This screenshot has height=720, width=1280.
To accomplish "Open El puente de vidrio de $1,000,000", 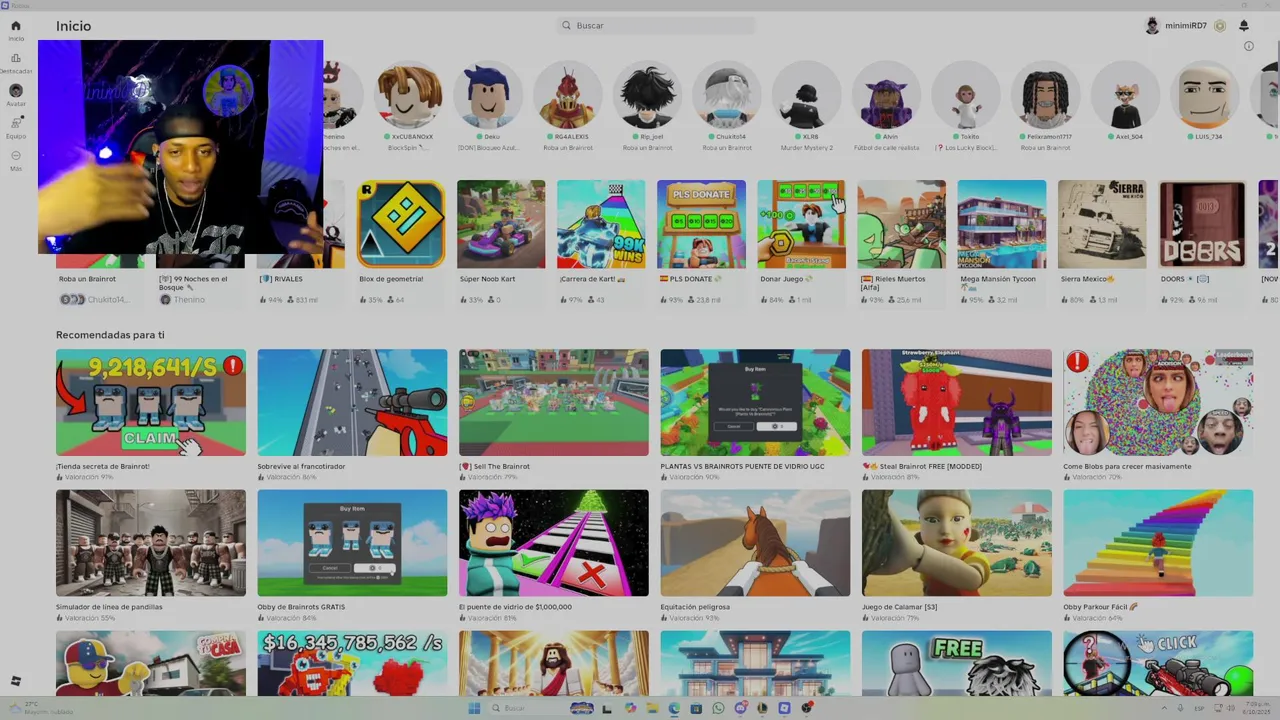I will [x=554, y=543].
